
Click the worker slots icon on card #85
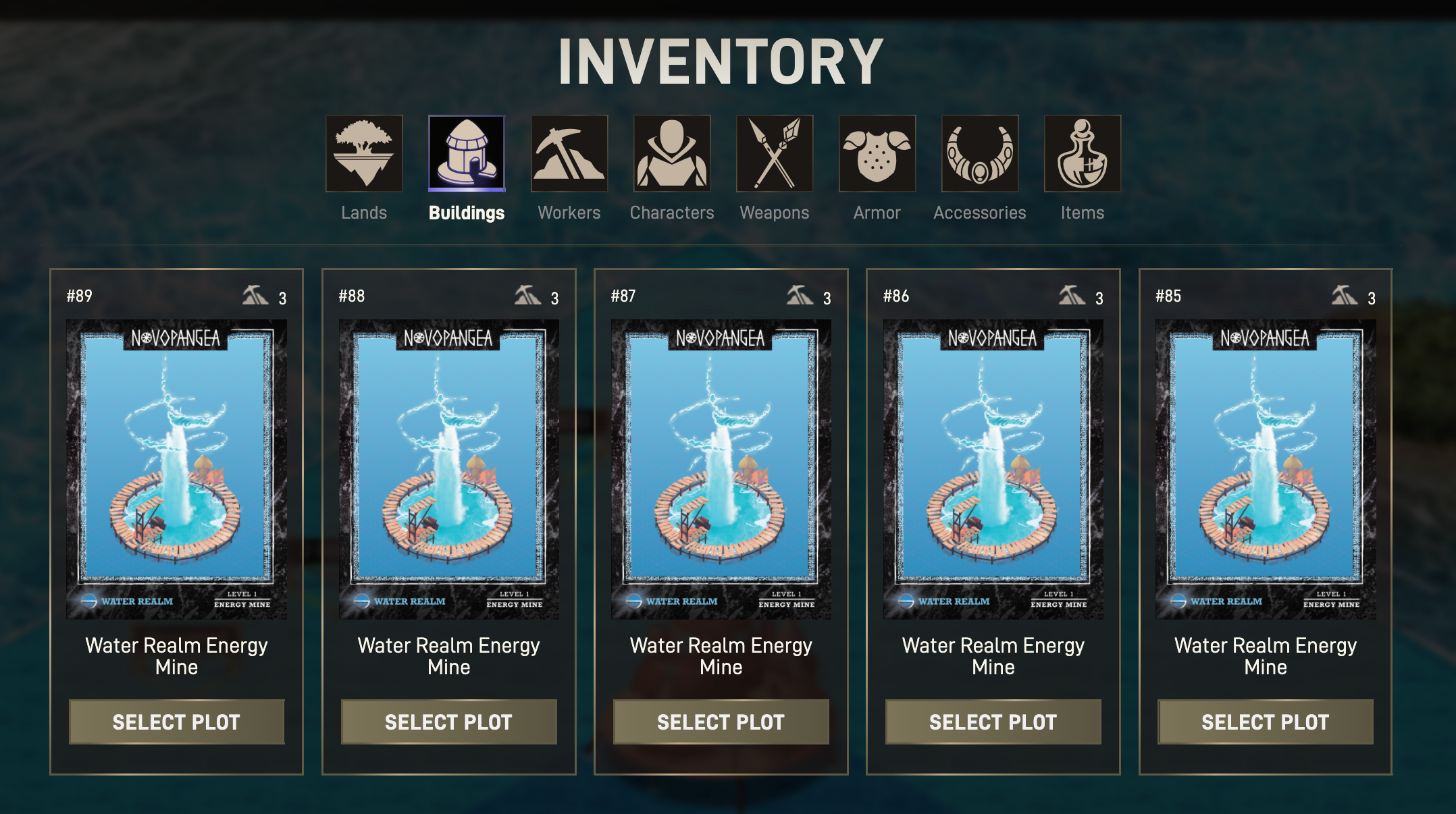point(1345,295)
